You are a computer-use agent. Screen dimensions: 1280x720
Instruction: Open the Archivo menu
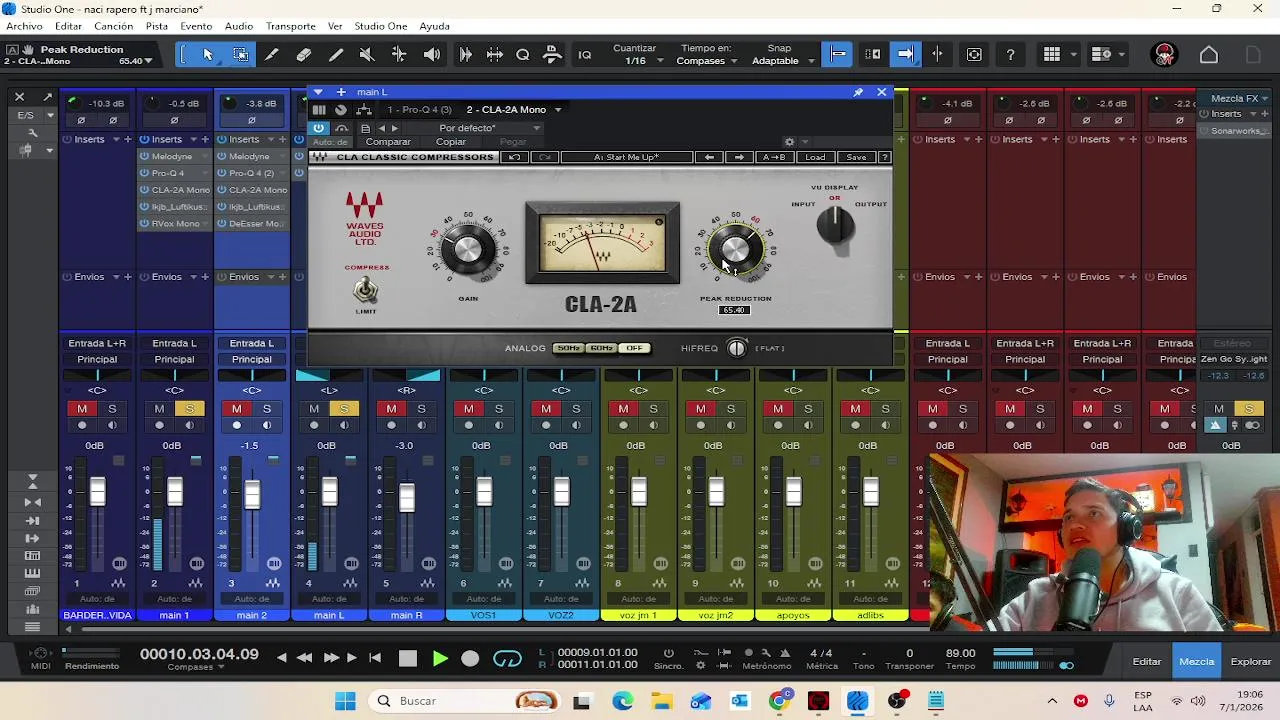(24, 26)
